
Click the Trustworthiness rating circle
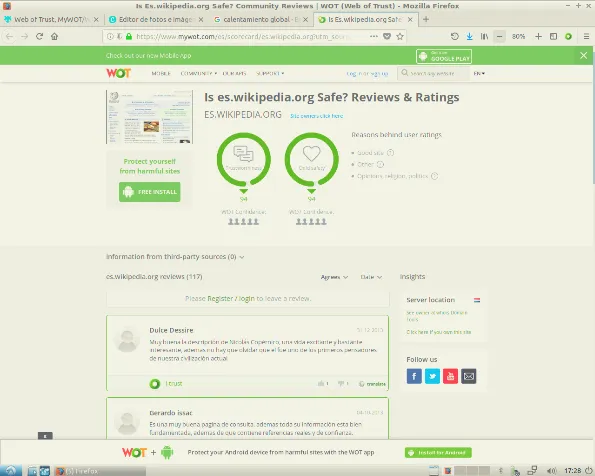(x=244, y=159)
